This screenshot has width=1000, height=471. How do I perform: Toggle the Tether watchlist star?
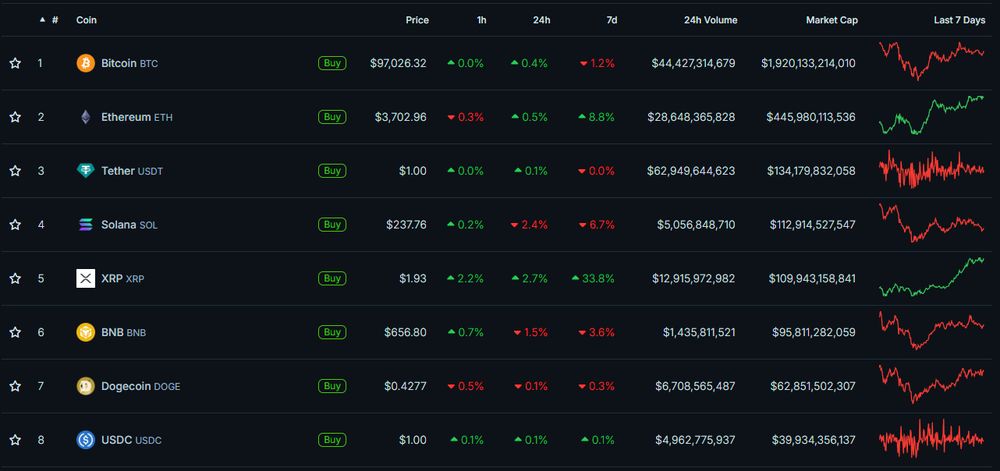15,171
